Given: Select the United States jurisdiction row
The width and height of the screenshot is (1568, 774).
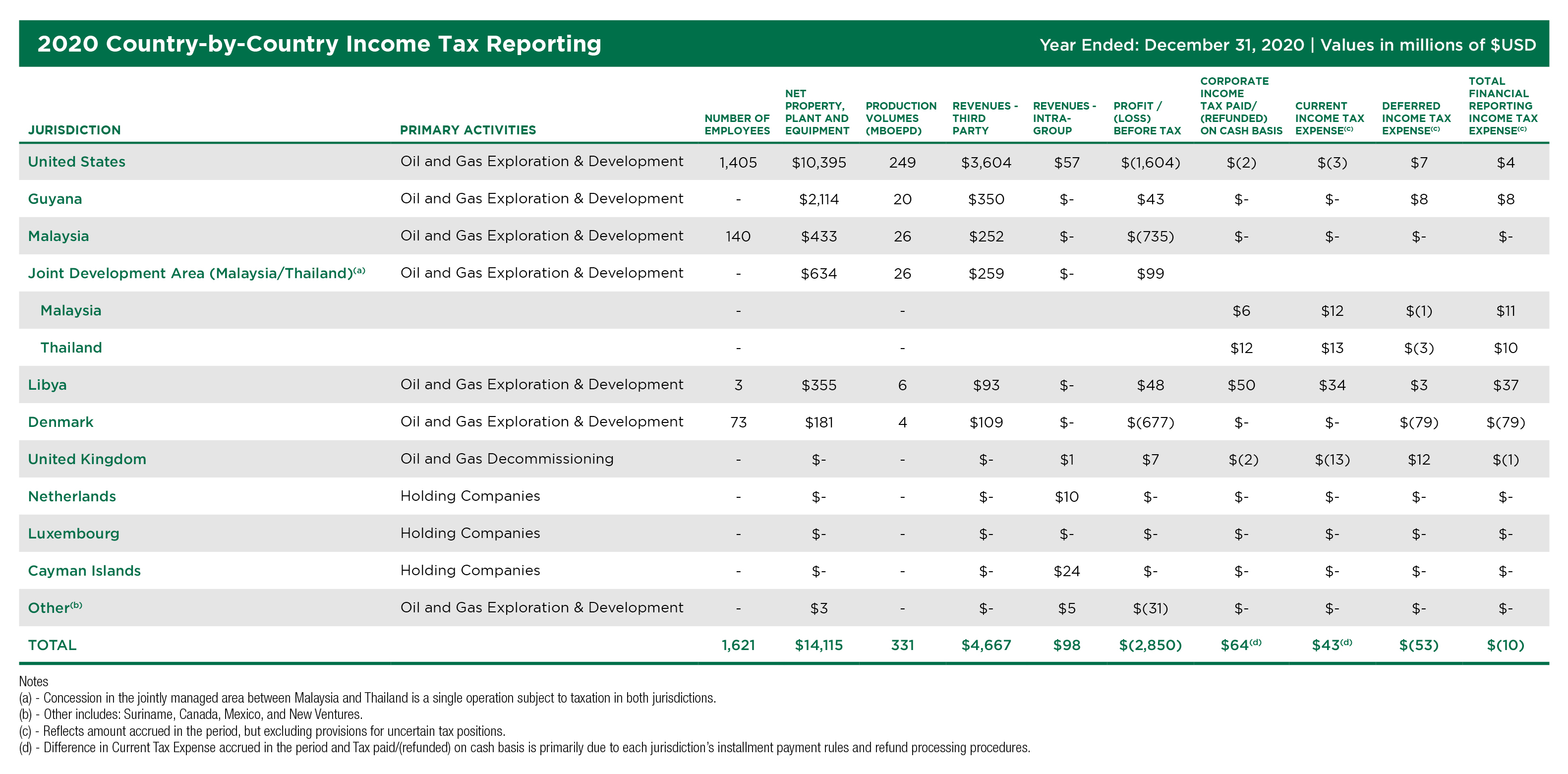Looking at the screenshot, I should tap(76, 162).
